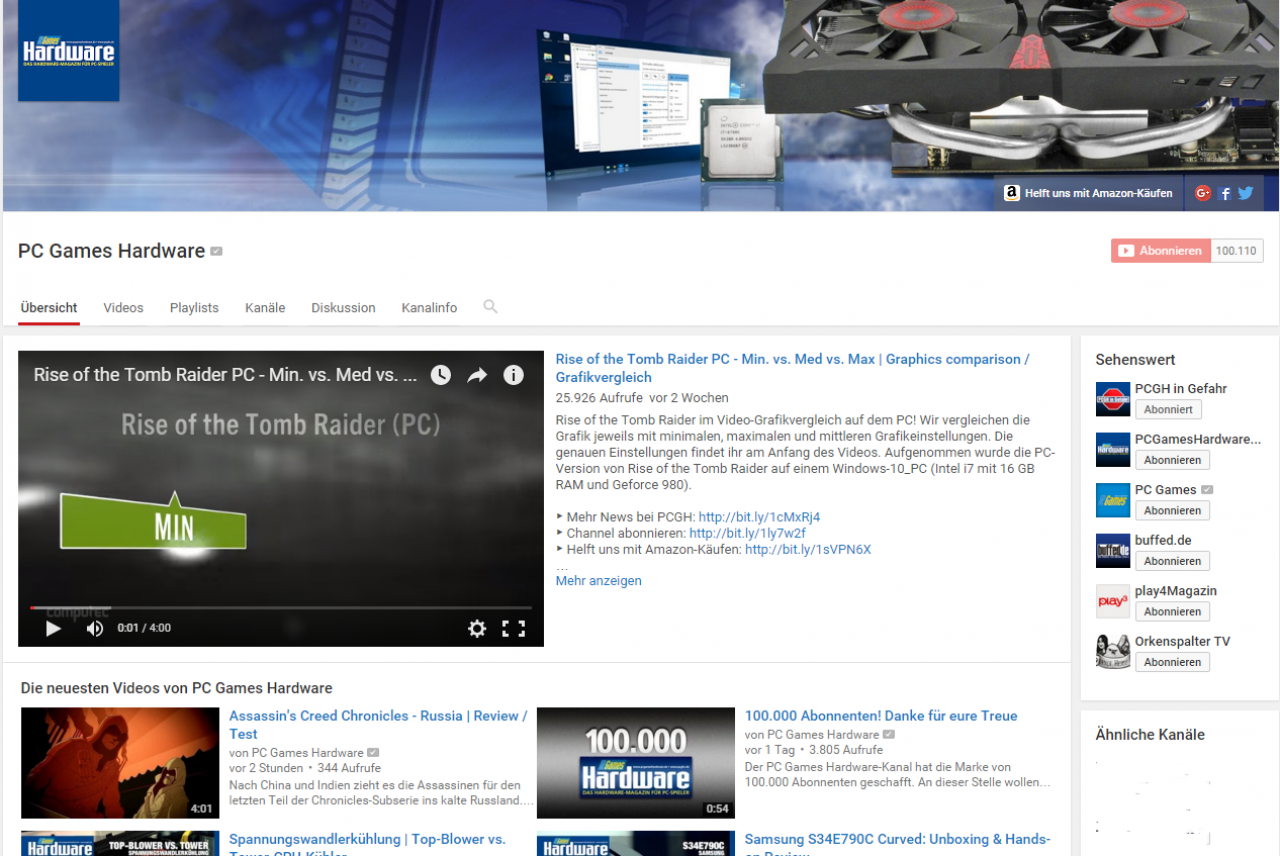
Task: Open the Playlists tab
Action: coord(194,308)
